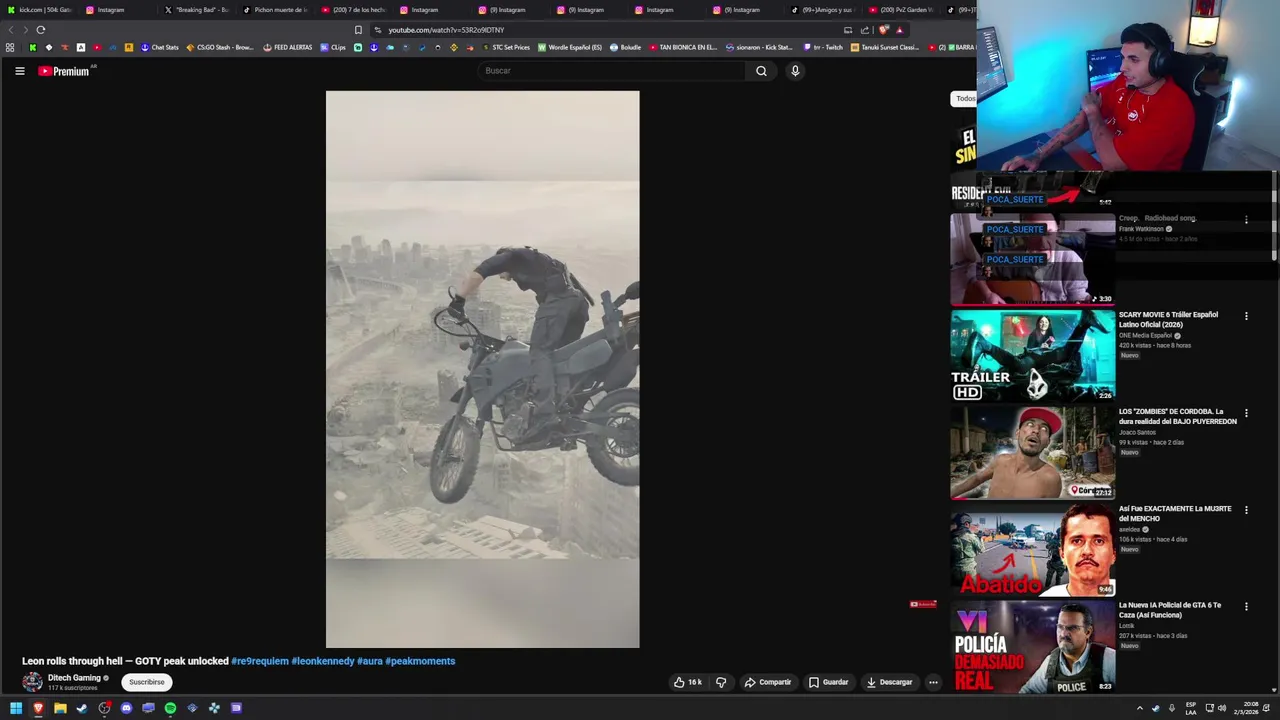The height and width of the screenshot is (720, 1280).
Task: Open the #aura hashtag link
Action: pyautogui.click(x=370, y=661)
